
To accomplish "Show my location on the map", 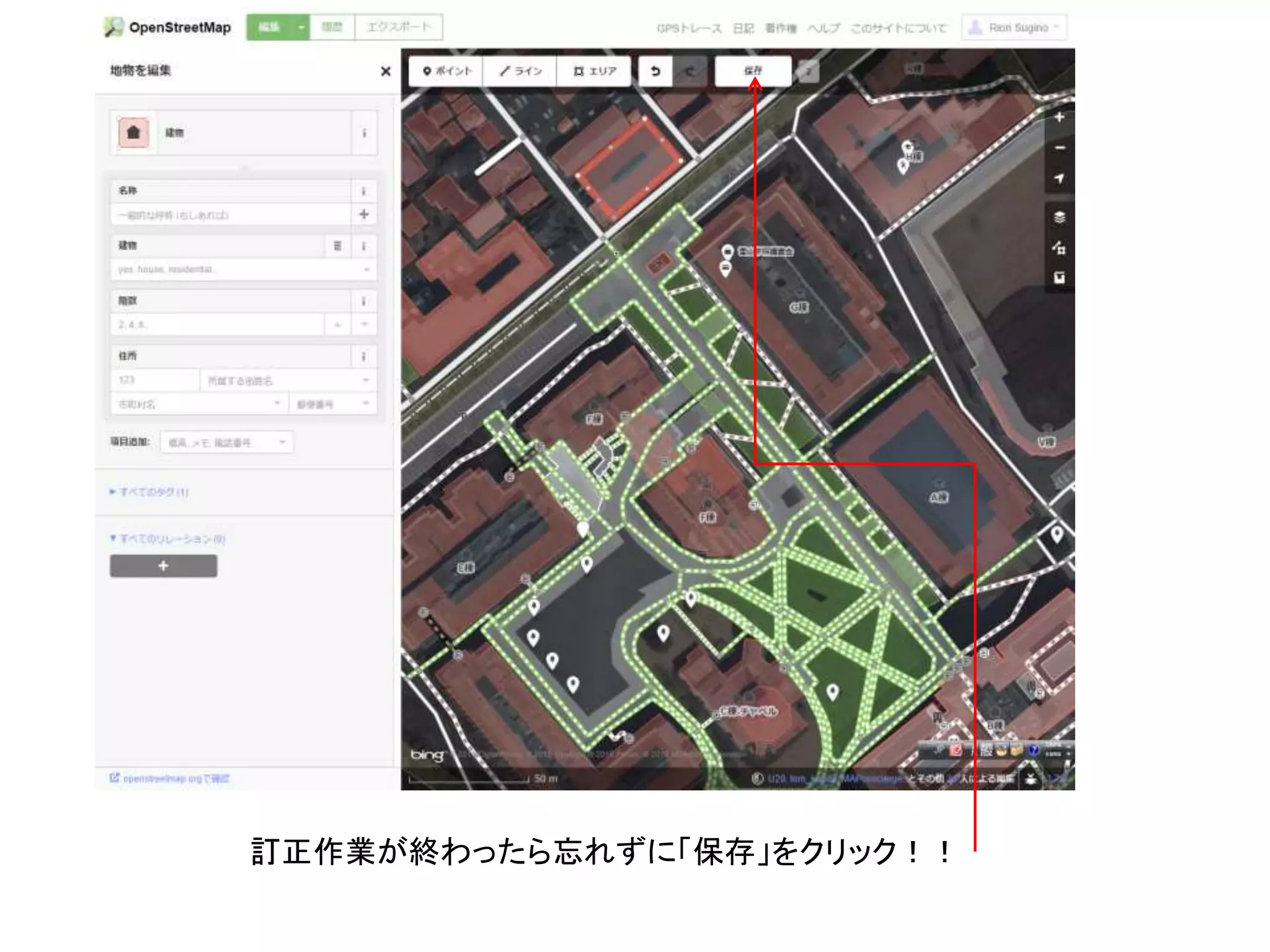I will pyautogui.click(x=1060, y=178).
